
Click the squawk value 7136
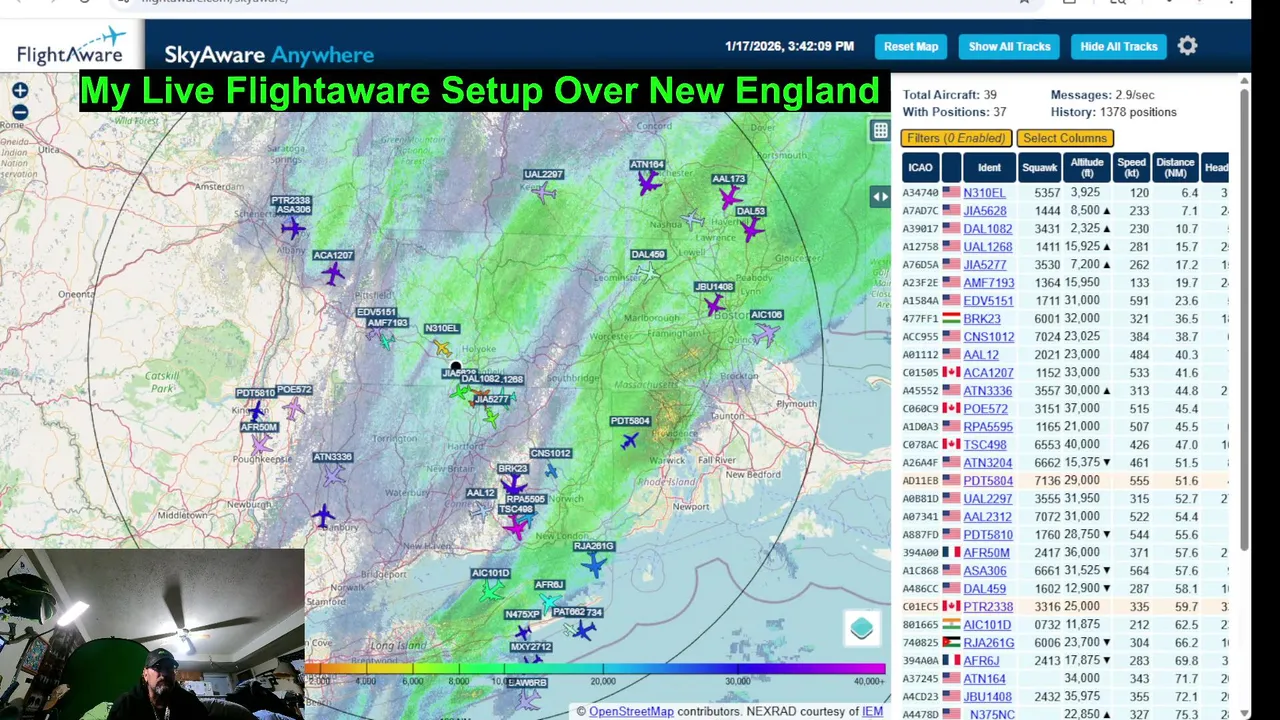tap(1046, 481)
